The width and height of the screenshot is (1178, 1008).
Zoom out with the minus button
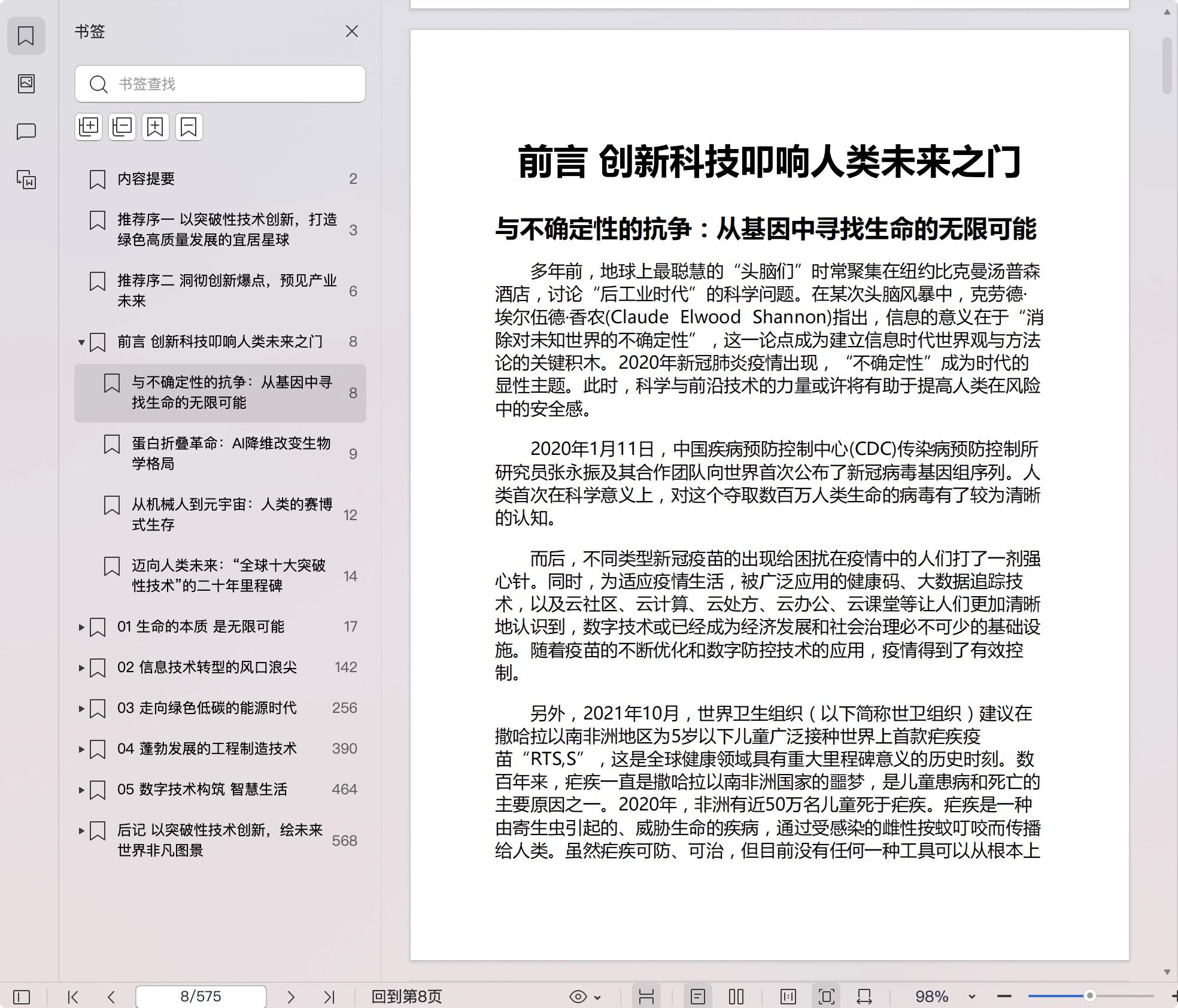[x=1004, y=997]
